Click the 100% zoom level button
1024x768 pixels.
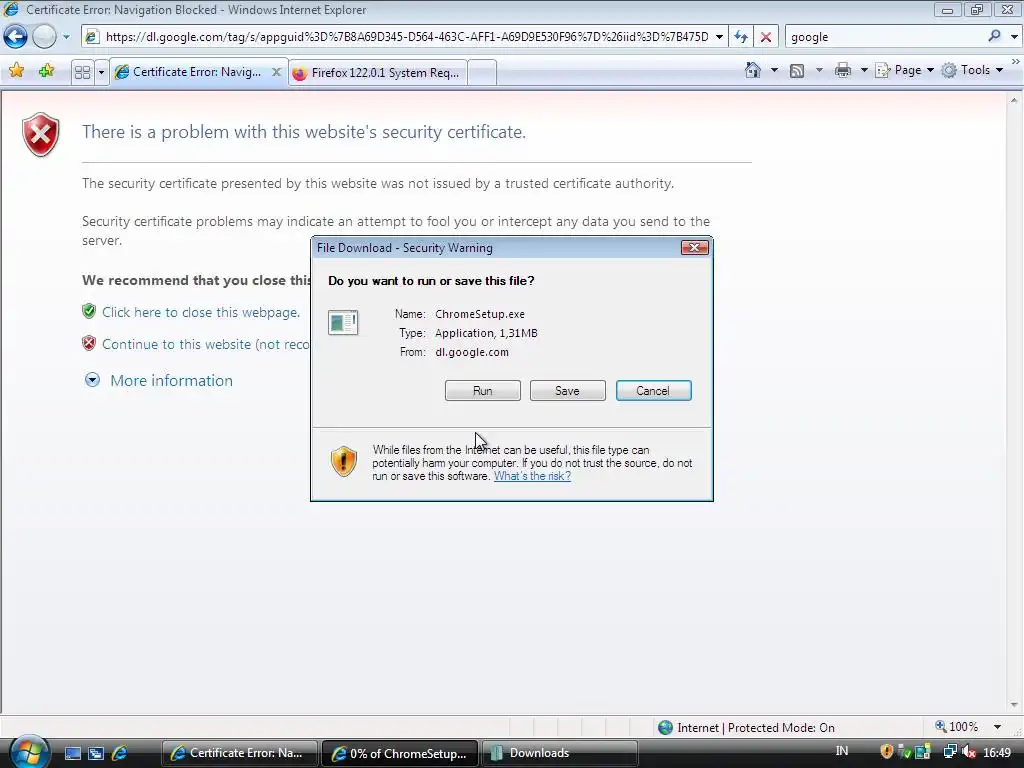[x=957, y=727]
